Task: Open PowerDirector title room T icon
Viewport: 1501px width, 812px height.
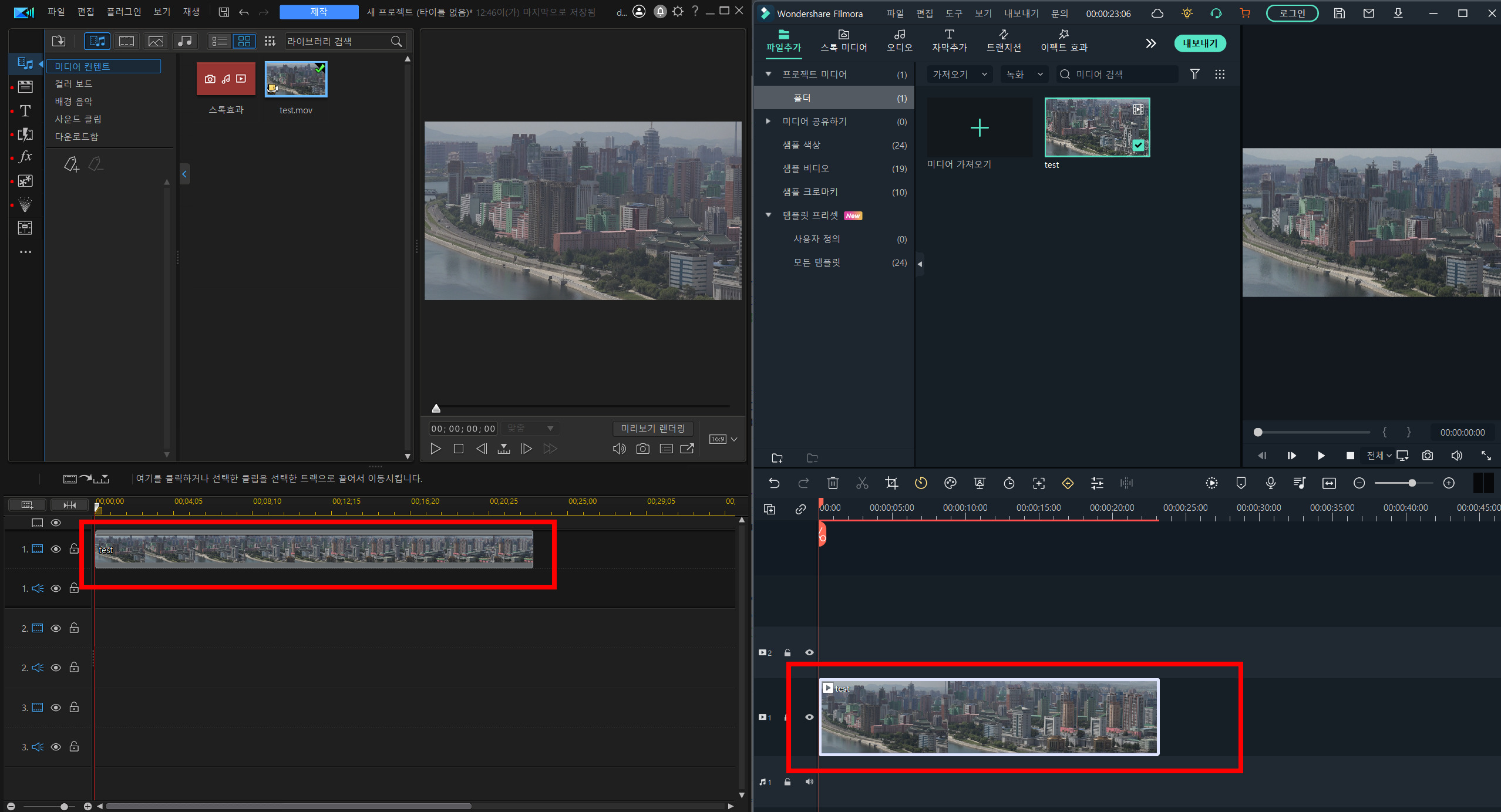Action: (x=25, y=111)
